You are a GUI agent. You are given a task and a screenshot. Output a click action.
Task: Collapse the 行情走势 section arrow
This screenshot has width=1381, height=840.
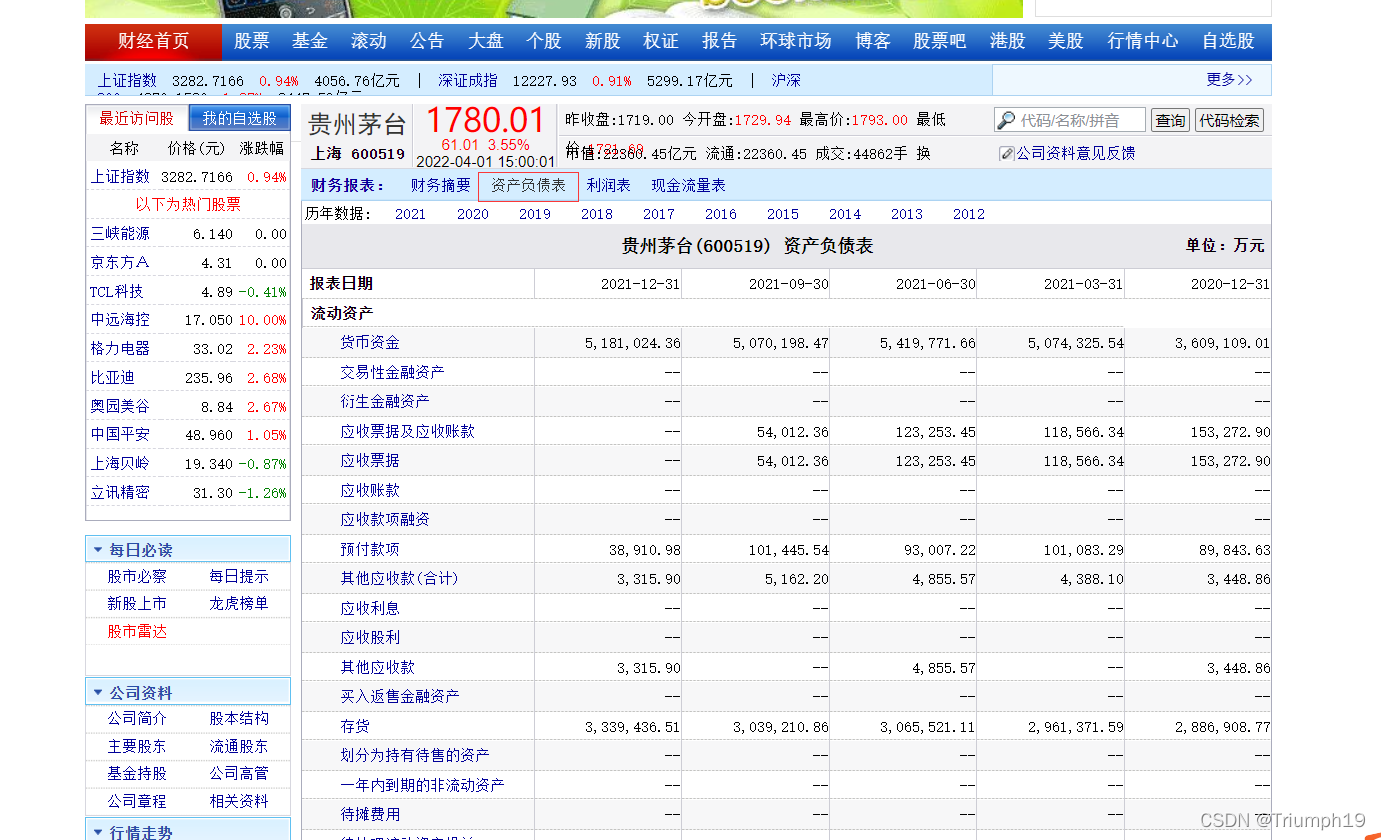[x=98, y=832]
